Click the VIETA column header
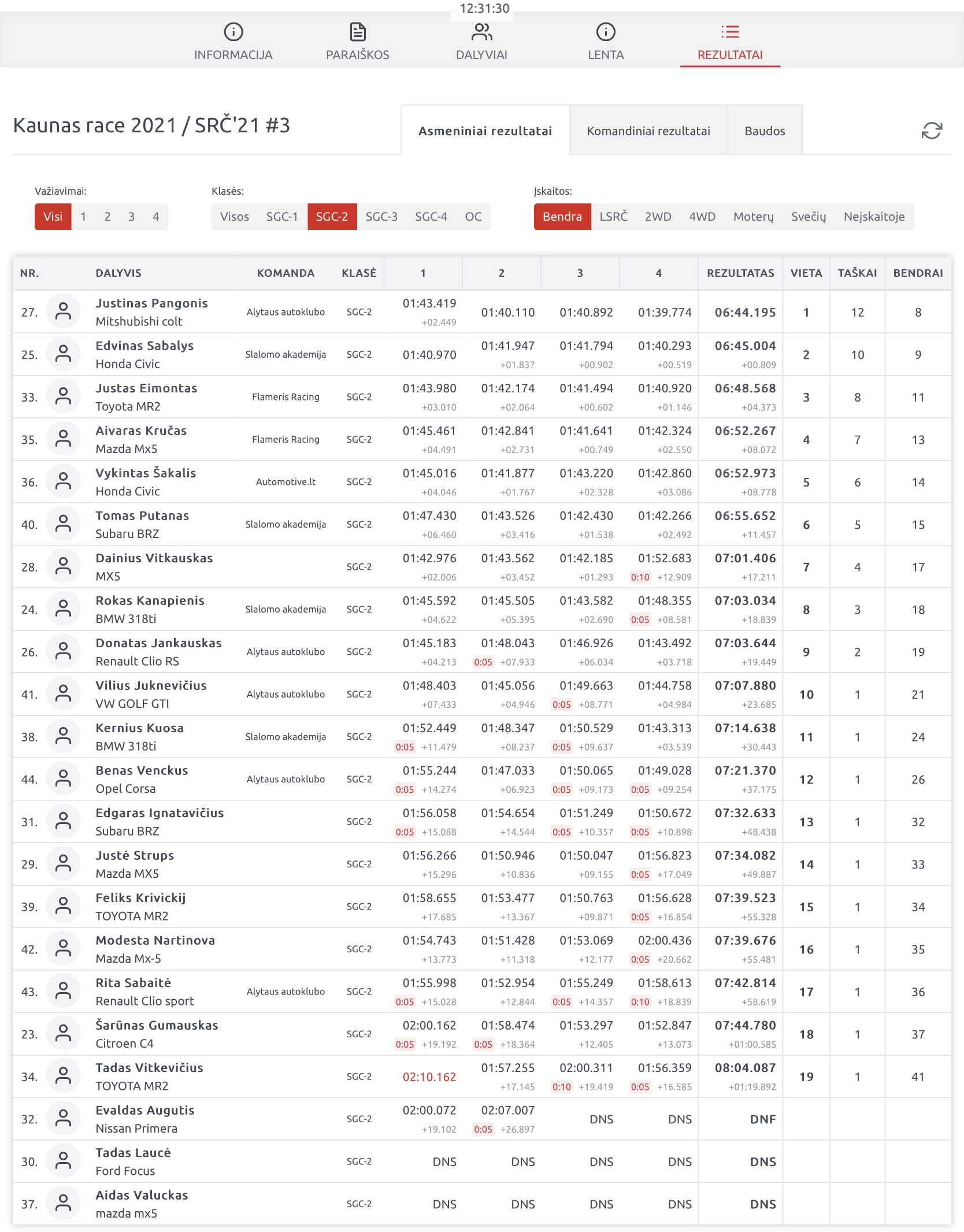The height and width of the screenshot is (1232, 964). pyautogui.click(x=806, y=273)
